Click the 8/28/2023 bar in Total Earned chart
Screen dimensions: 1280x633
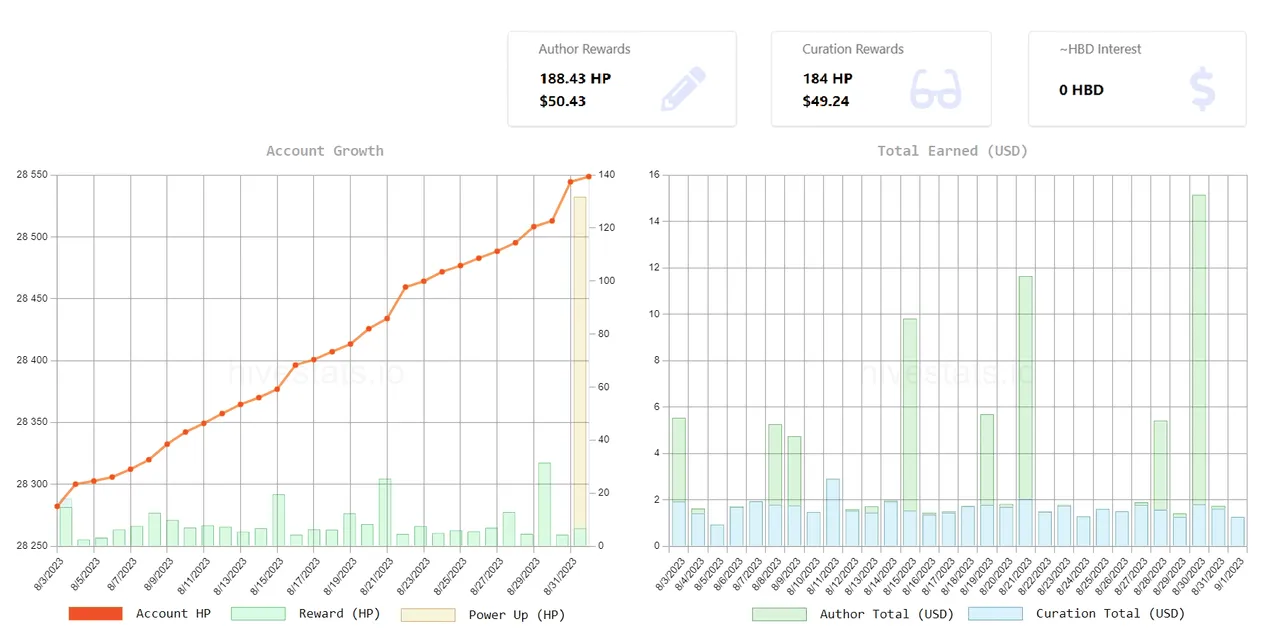(1160, 483)
